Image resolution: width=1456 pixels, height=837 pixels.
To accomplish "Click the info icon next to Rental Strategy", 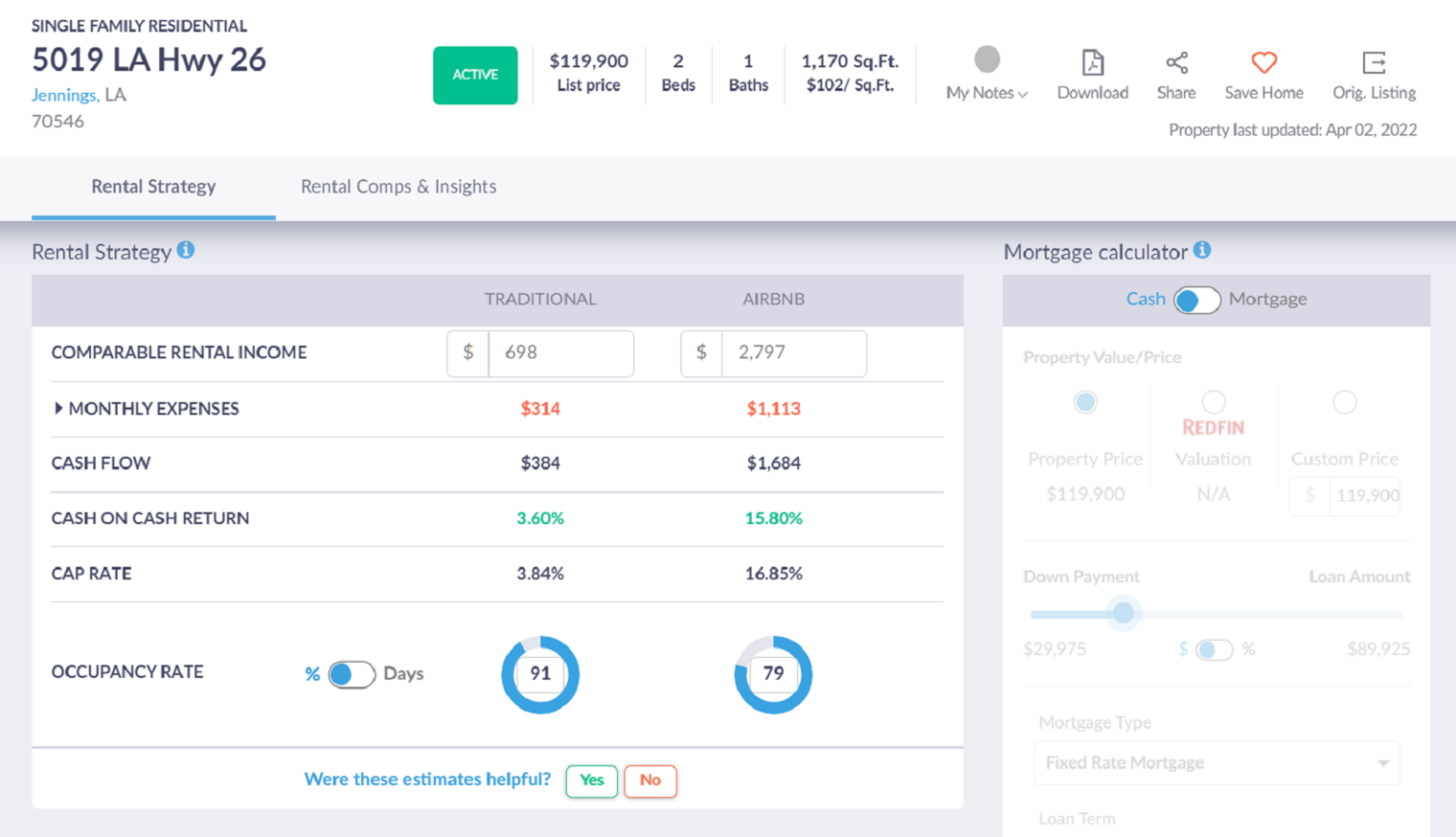I will pyautogui.click(x=187, y=249).
